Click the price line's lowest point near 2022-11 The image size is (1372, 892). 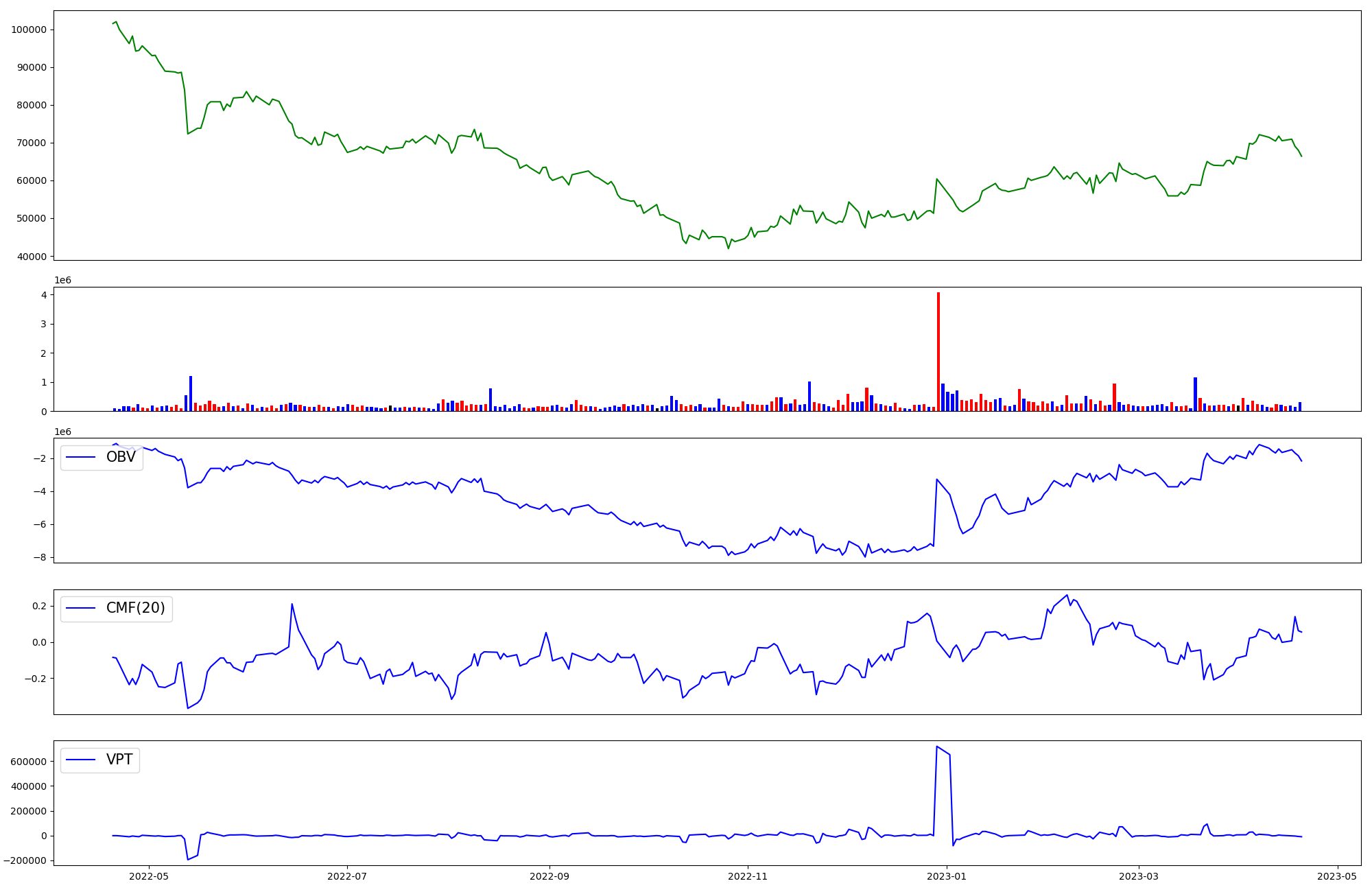pos(729,248)
